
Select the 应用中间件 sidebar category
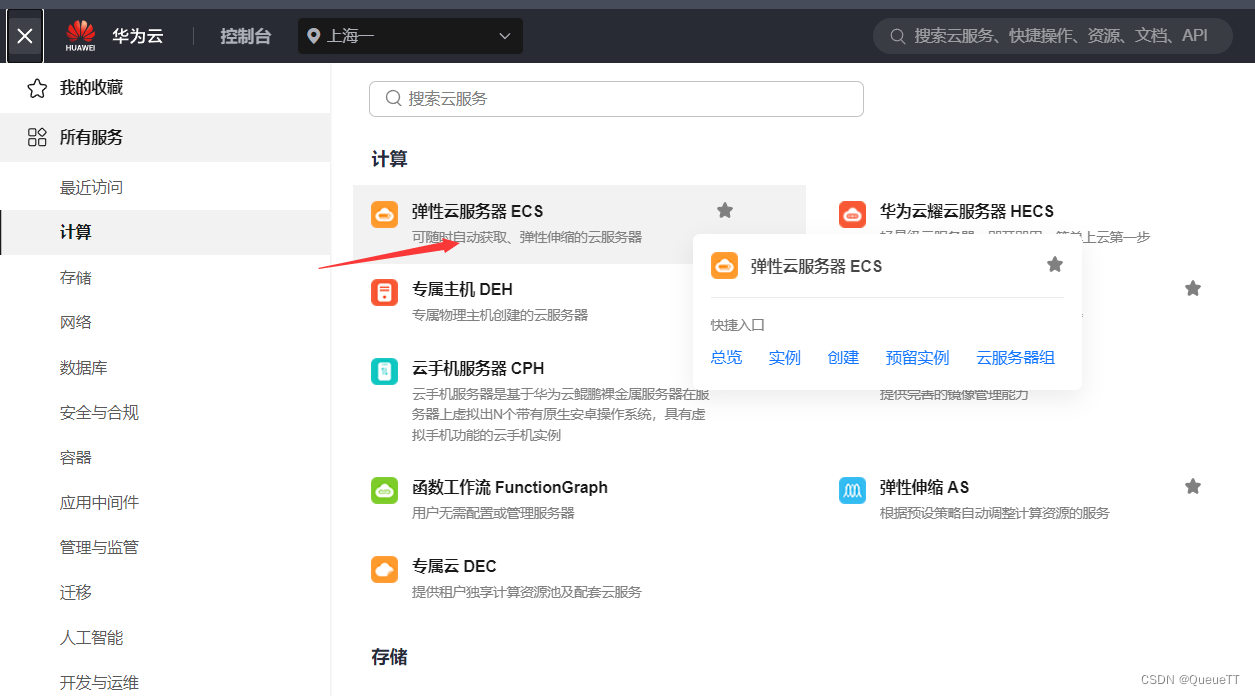tap(99, 502)
